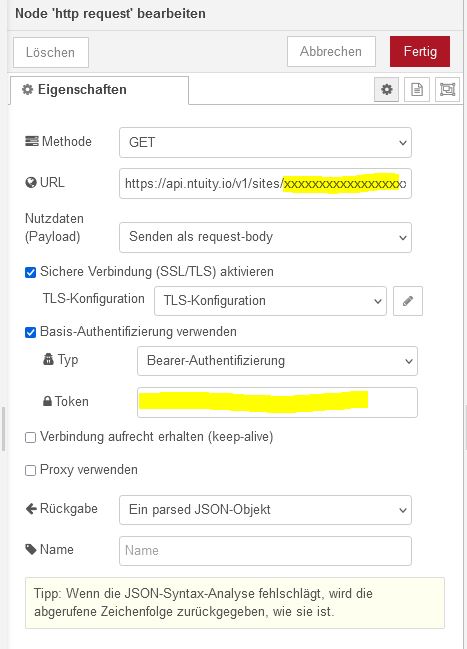Click the Löschen button
Image resolution: width=467 pixels, height=649 pixels.
coord(51,52)
